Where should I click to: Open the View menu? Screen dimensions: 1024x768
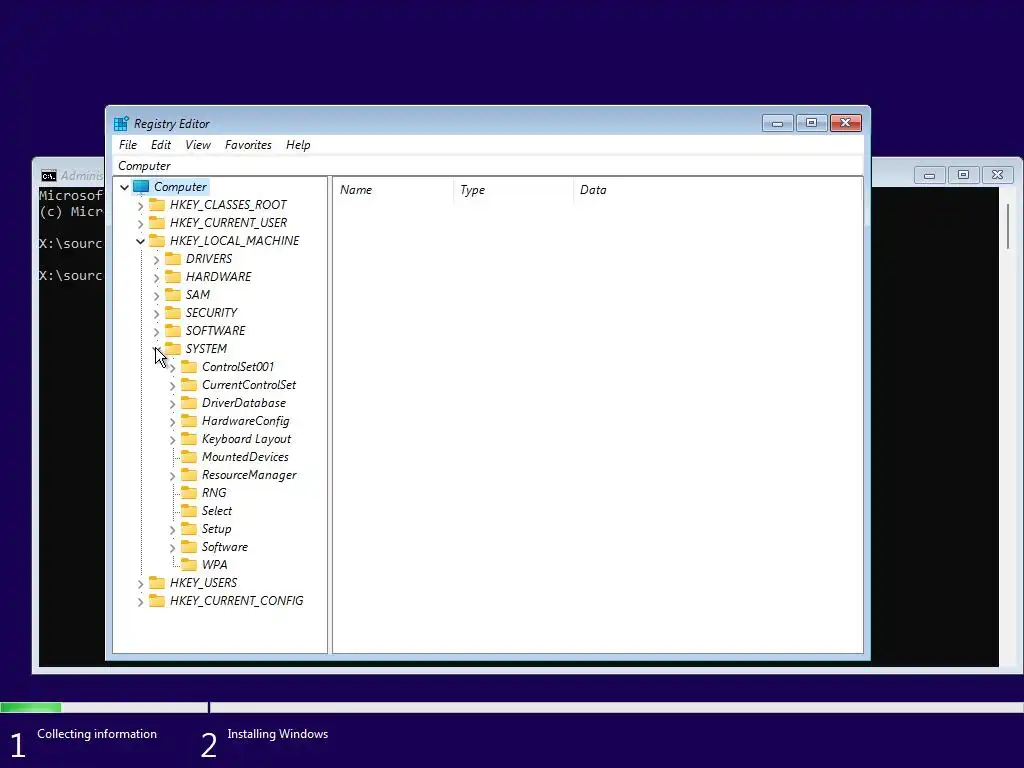coord(198,145)
